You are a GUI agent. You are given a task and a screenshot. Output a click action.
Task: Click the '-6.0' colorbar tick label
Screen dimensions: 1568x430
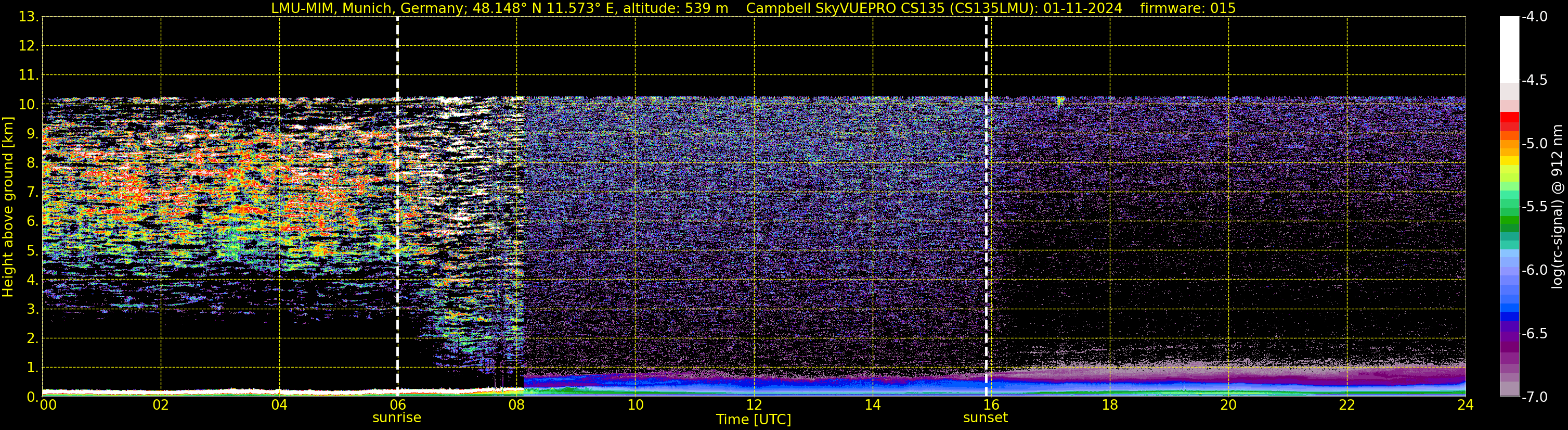pos(1534,270)
